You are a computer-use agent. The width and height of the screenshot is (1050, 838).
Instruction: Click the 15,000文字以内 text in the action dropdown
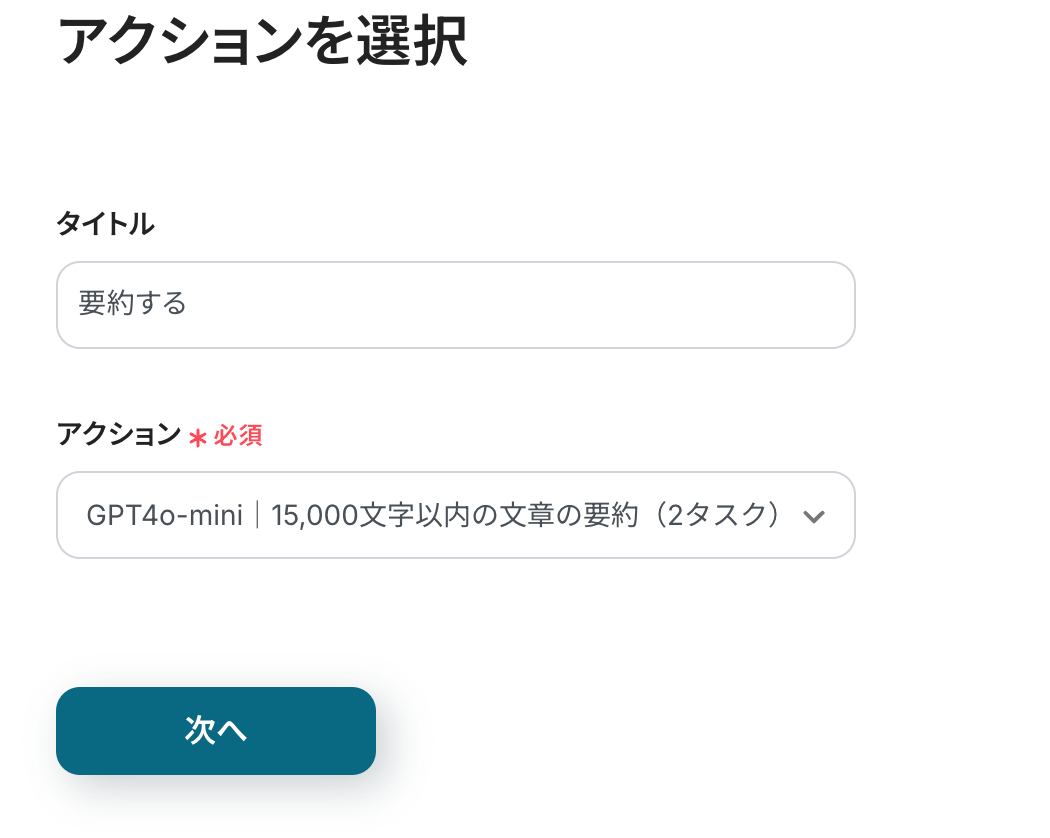(x=365, y=516)
